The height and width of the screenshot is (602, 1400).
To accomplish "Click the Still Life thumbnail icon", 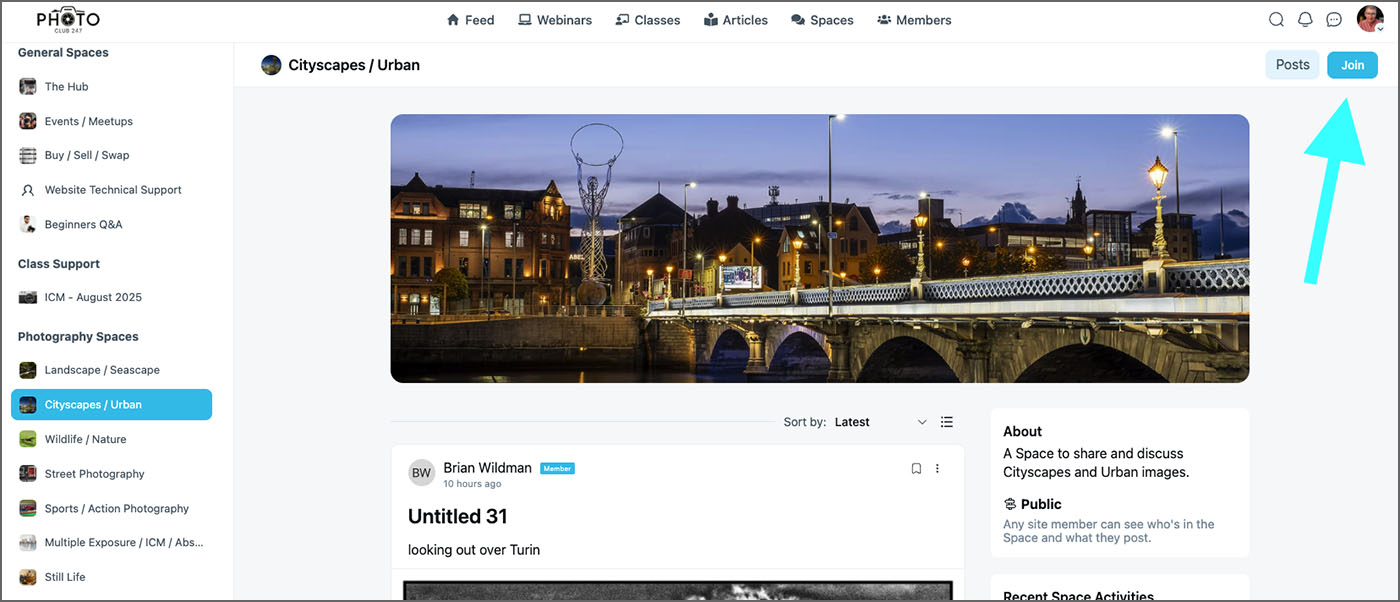I will [28, 577].
